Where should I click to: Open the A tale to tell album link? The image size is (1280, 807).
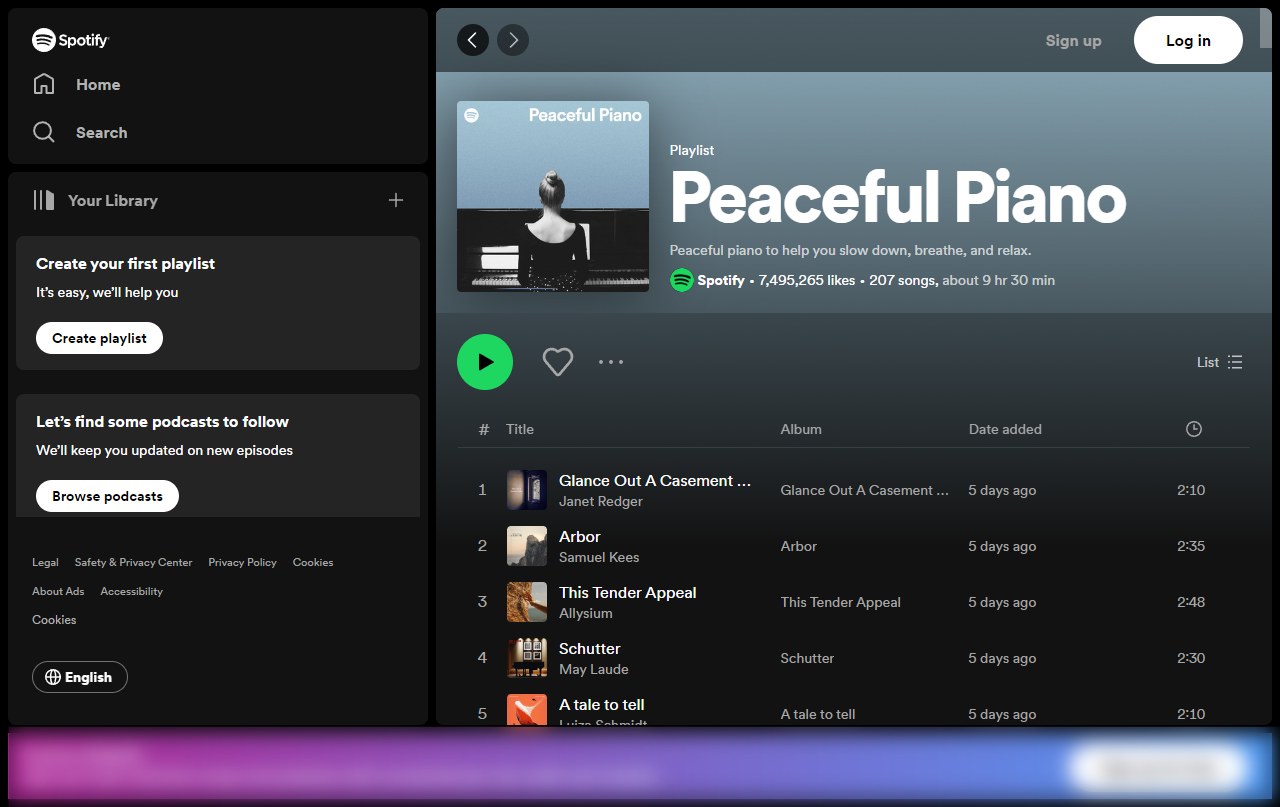[818, 714]
